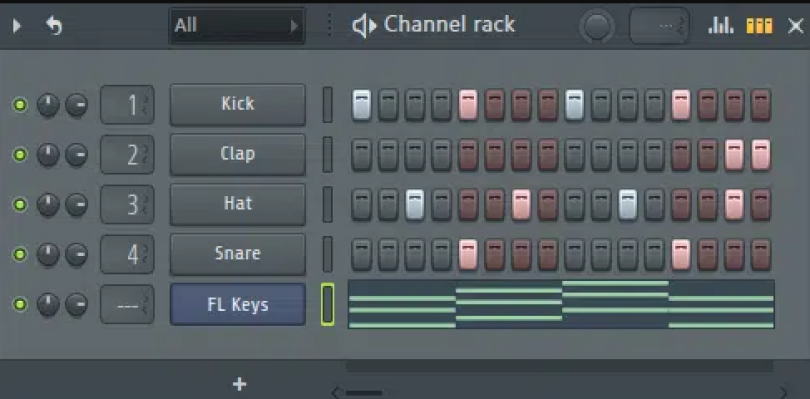Add a new channel with plus button
The height and width of the screenshot is (399, 810).
click(239, 384)
